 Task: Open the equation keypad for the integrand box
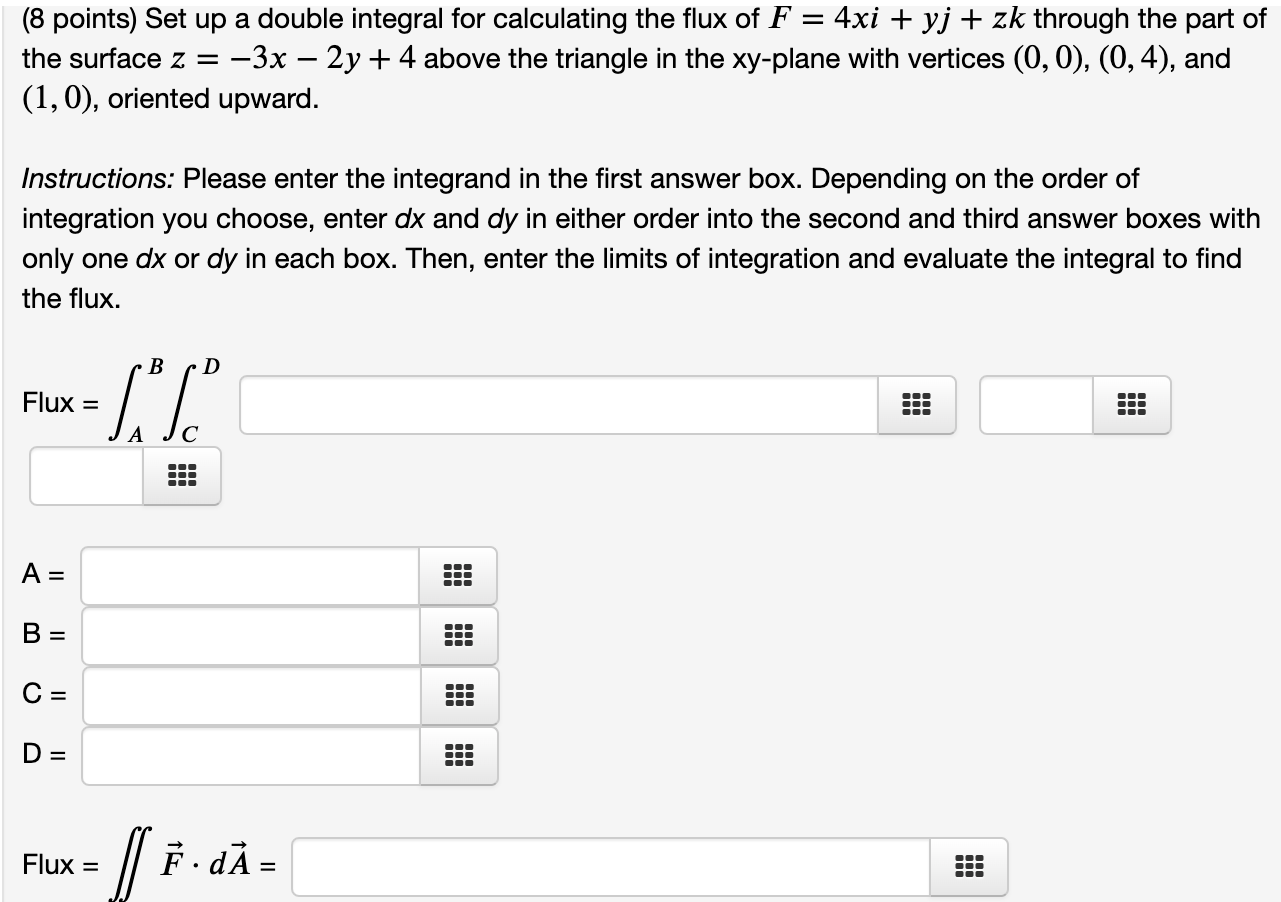(x=916, y=404)
